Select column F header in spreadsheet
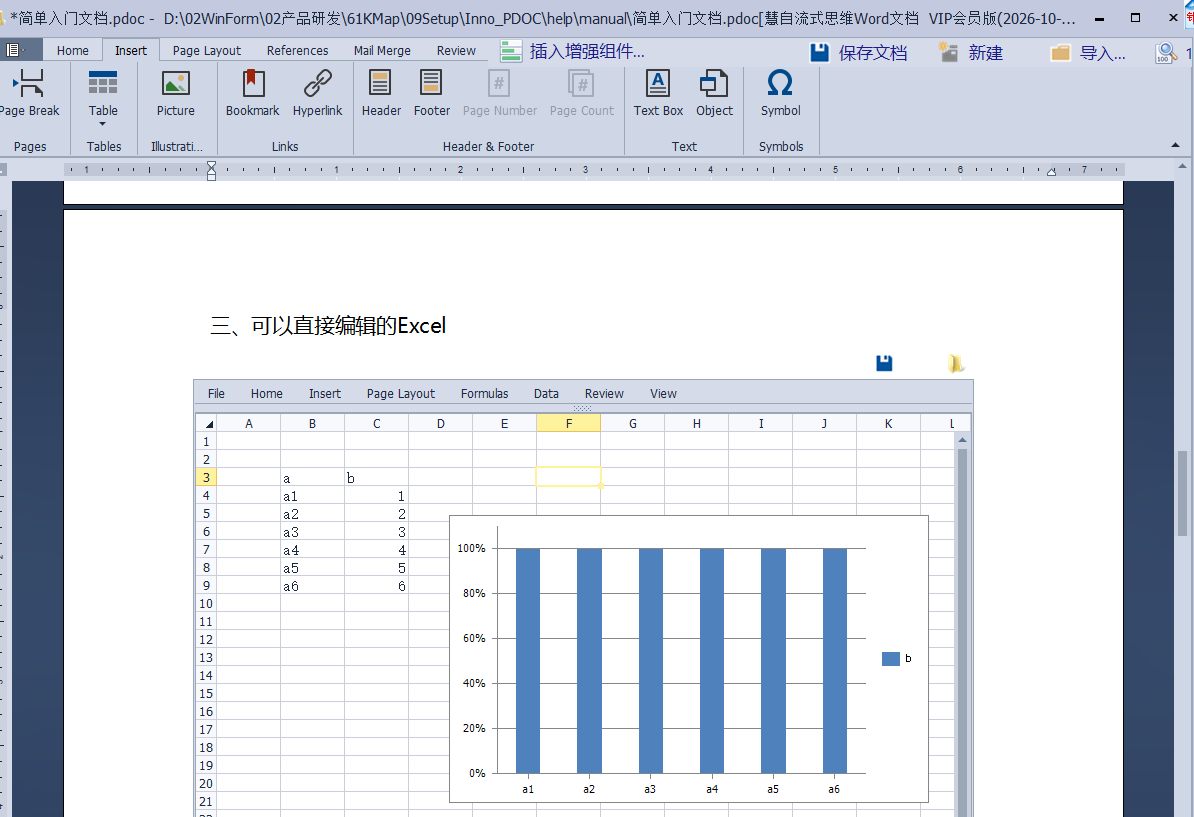Image resolution: width=1194 pixels, height=817 pixels. (568, 424)
